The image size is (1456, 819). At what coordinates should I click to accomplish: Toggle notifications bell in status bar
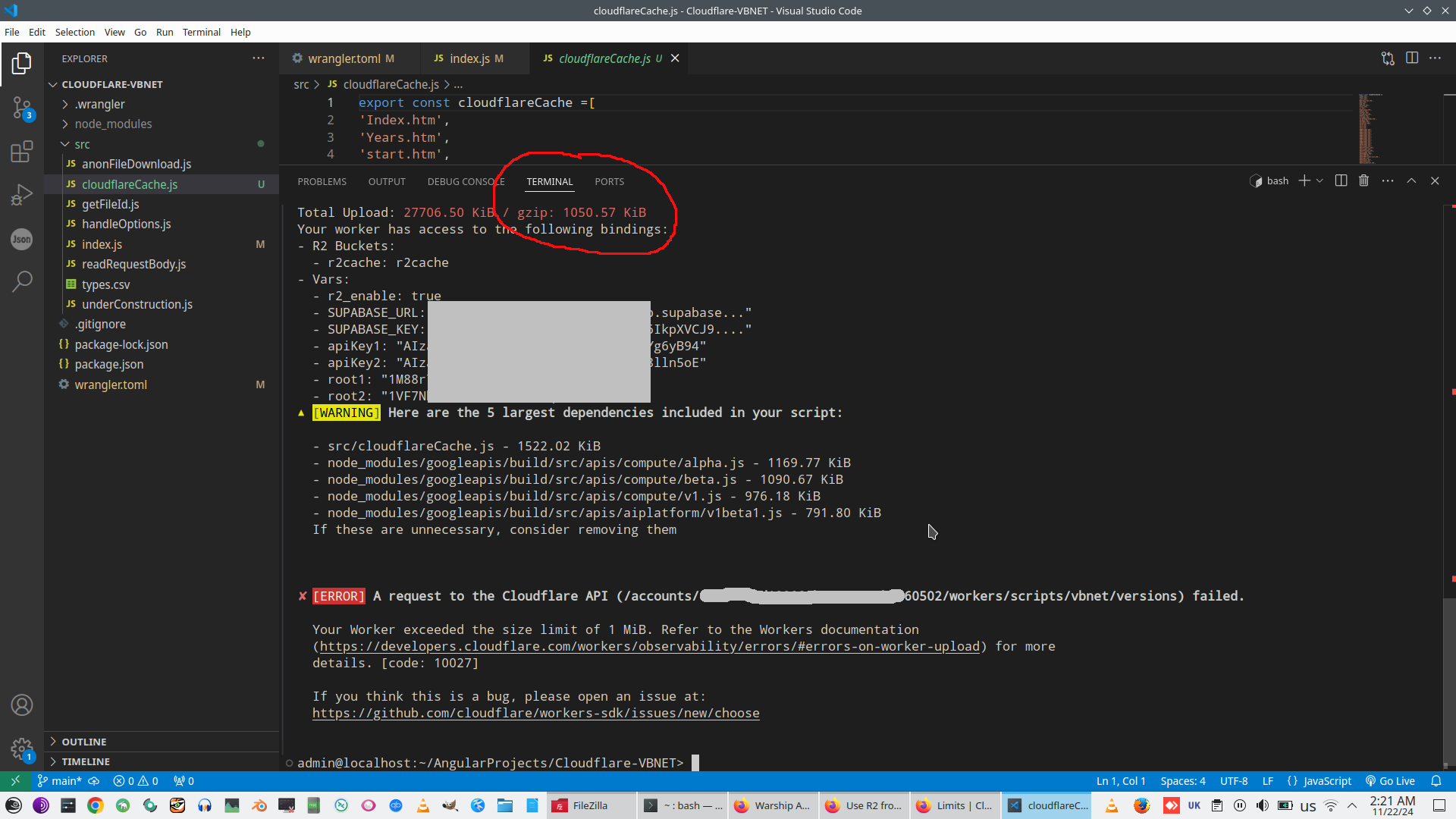(1436, 781)
